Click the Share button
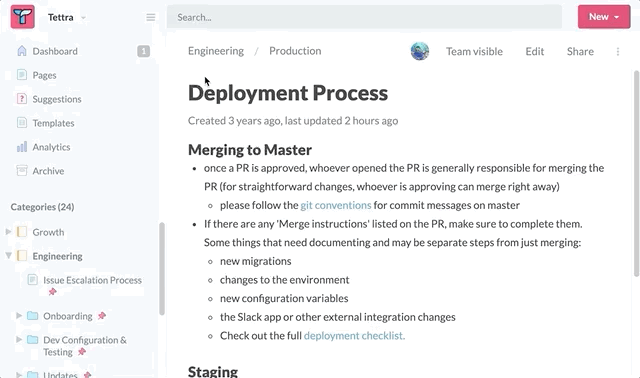The image size is (640, 378). 580,51
